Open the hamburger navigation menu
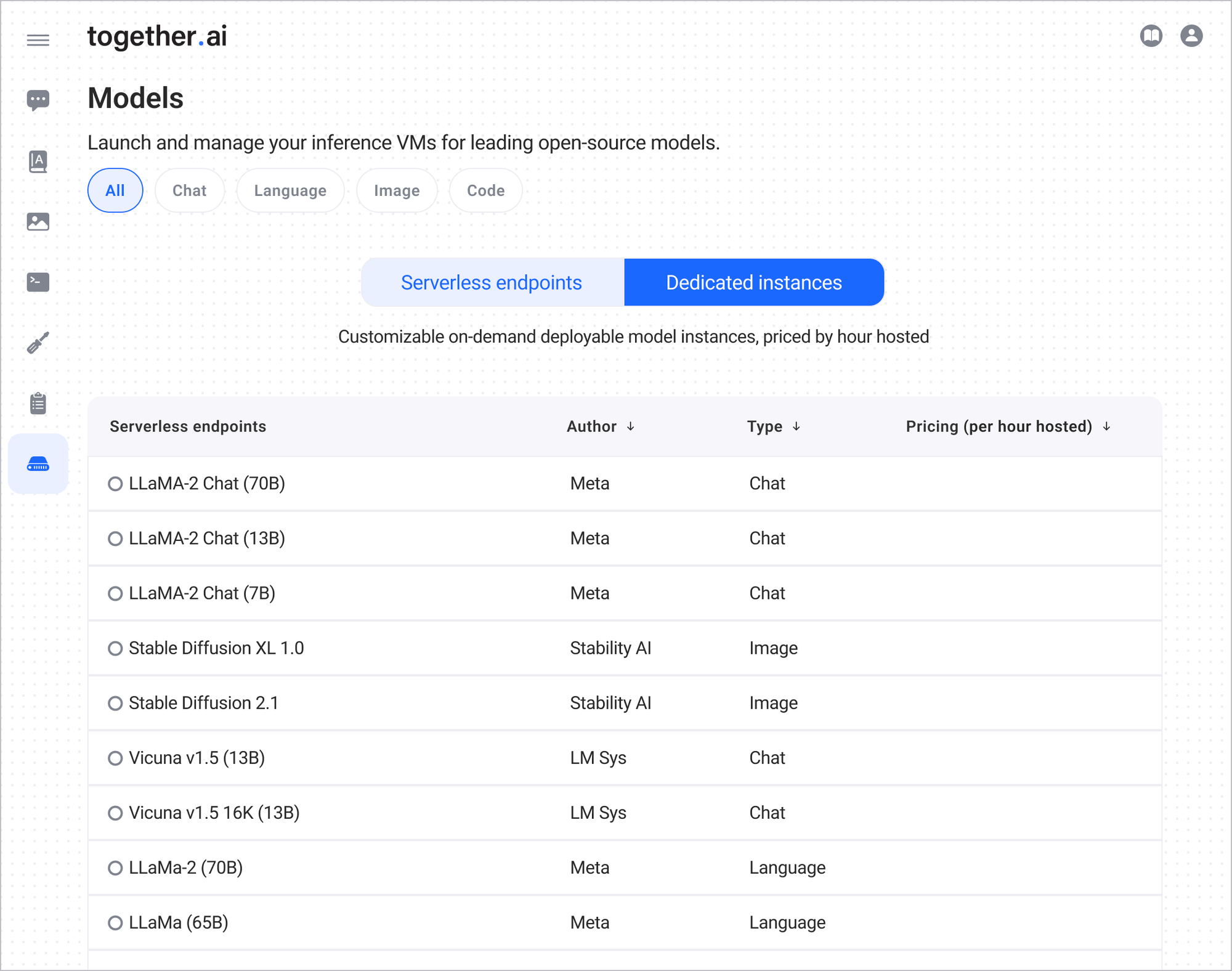 coord(38,39)
